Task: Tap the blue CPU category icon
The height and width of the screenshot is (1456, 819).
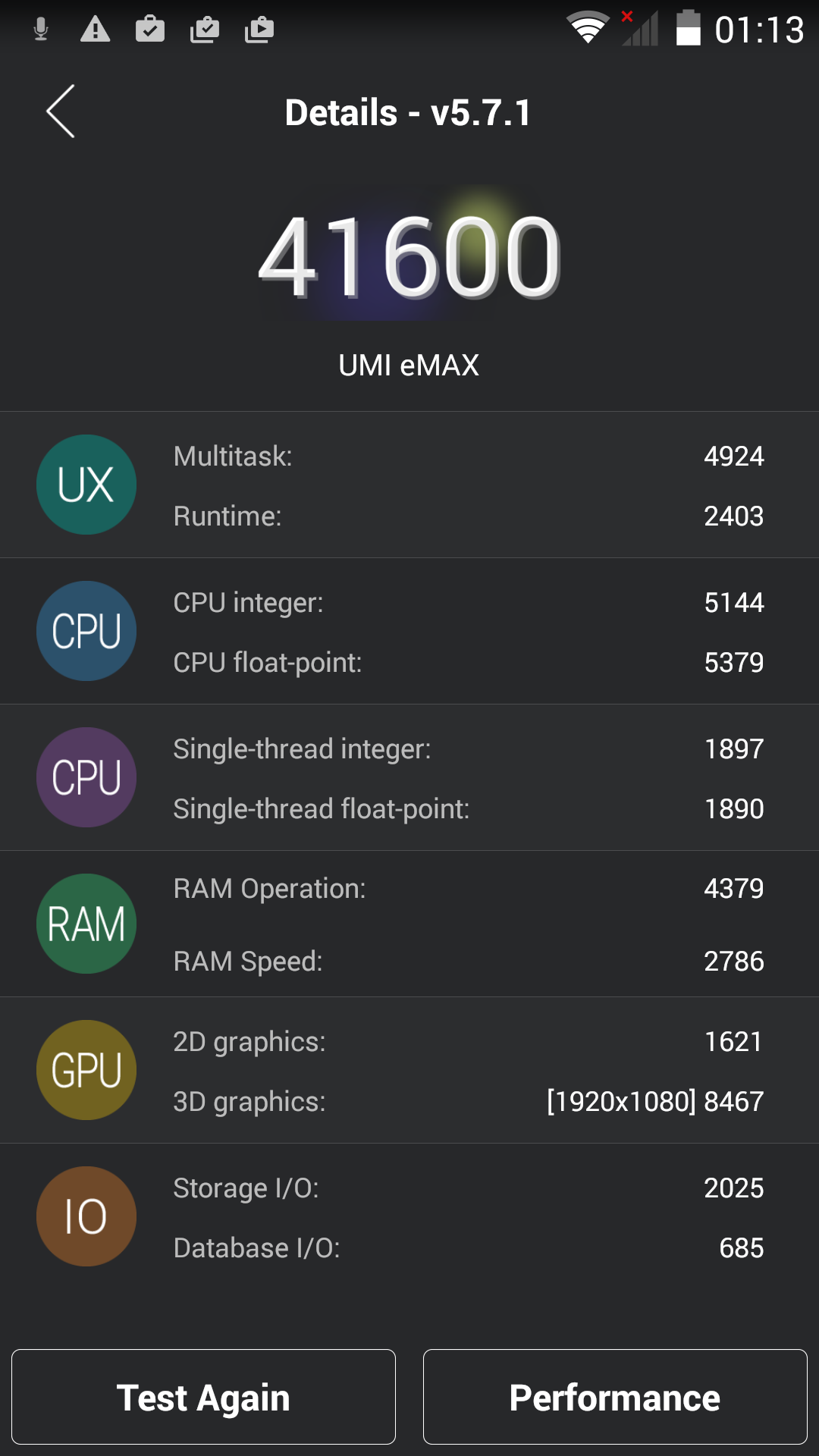Action: 86,631
